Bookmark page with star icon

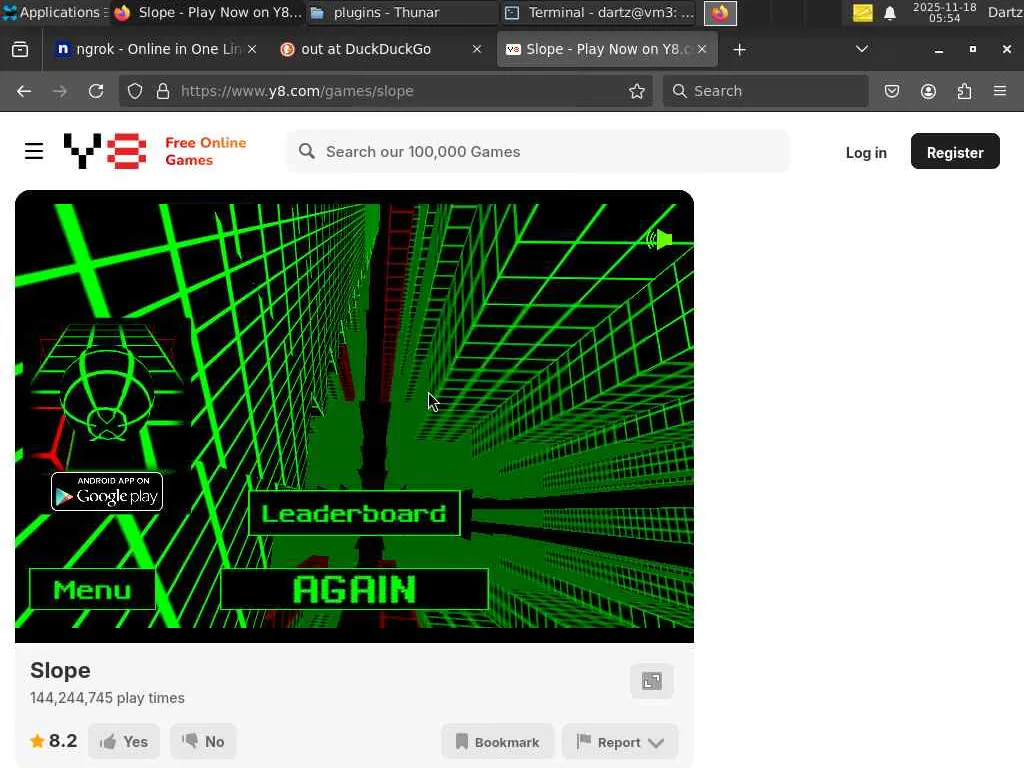coord(637,91)
